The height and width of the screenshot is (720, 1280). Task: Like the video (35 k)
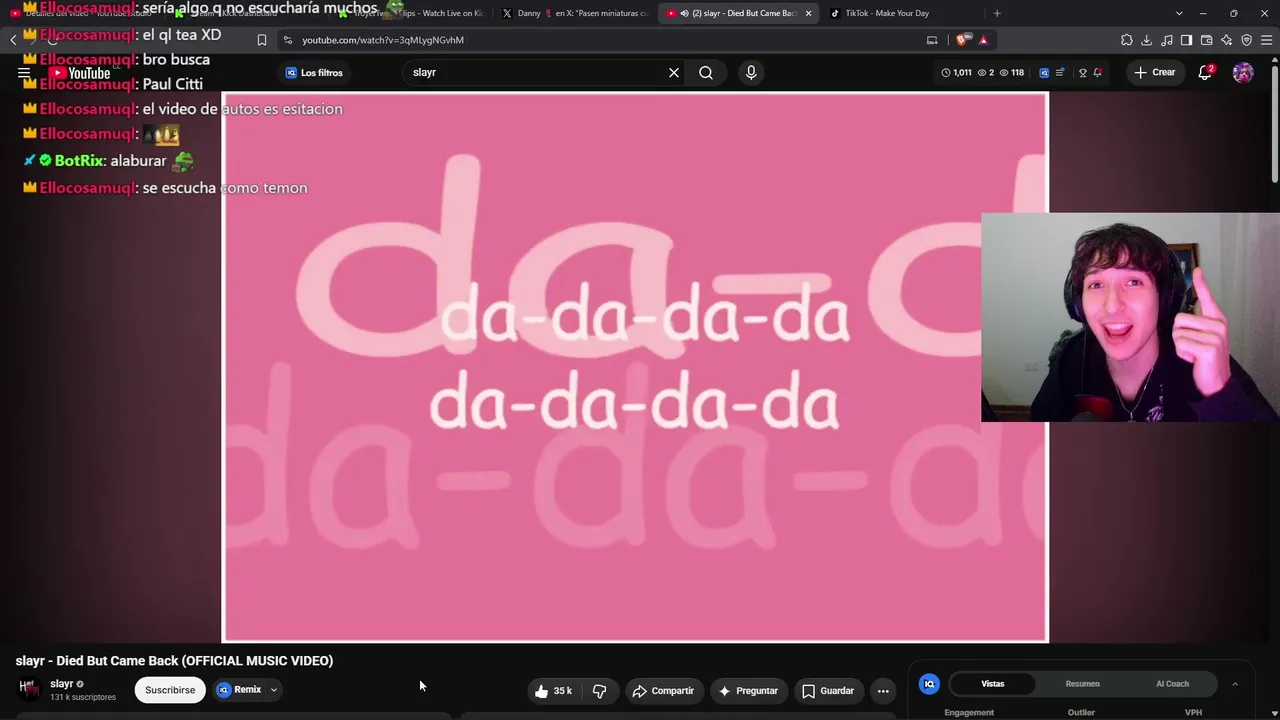point(553,690)
